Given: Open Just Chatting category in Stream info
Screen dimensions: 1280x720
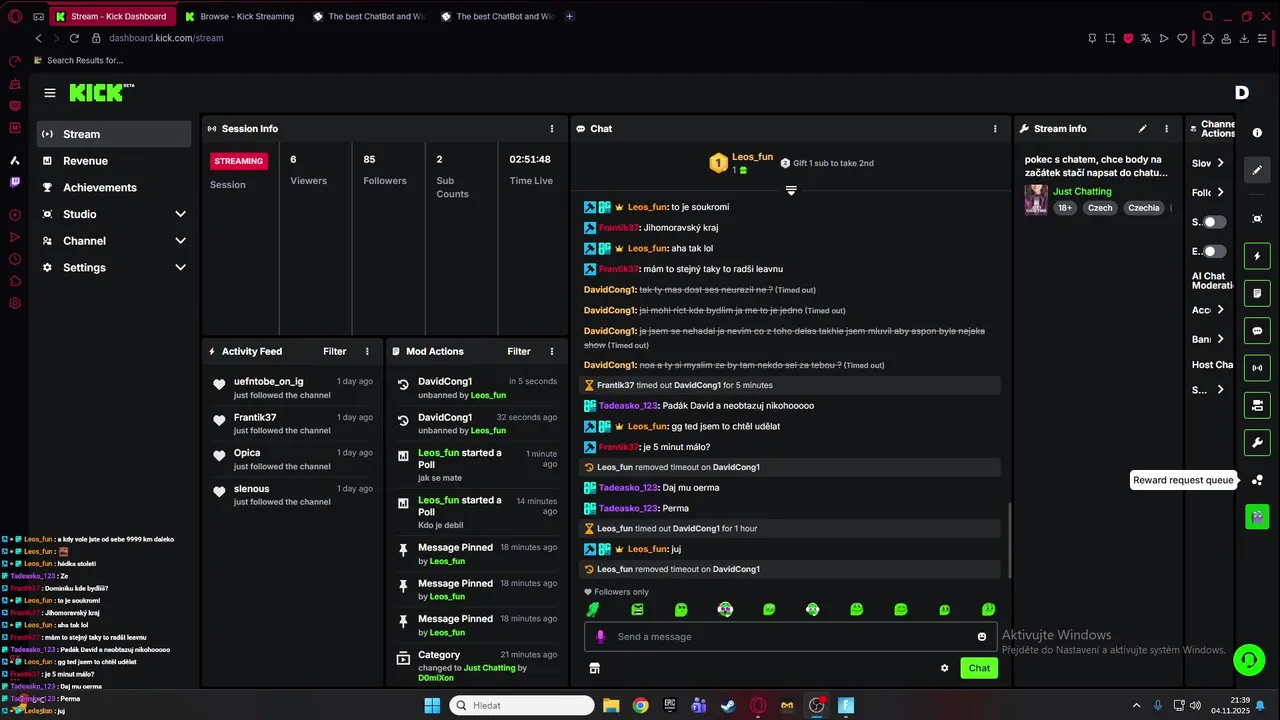Looking at the screenshot, I should 1082,191.
